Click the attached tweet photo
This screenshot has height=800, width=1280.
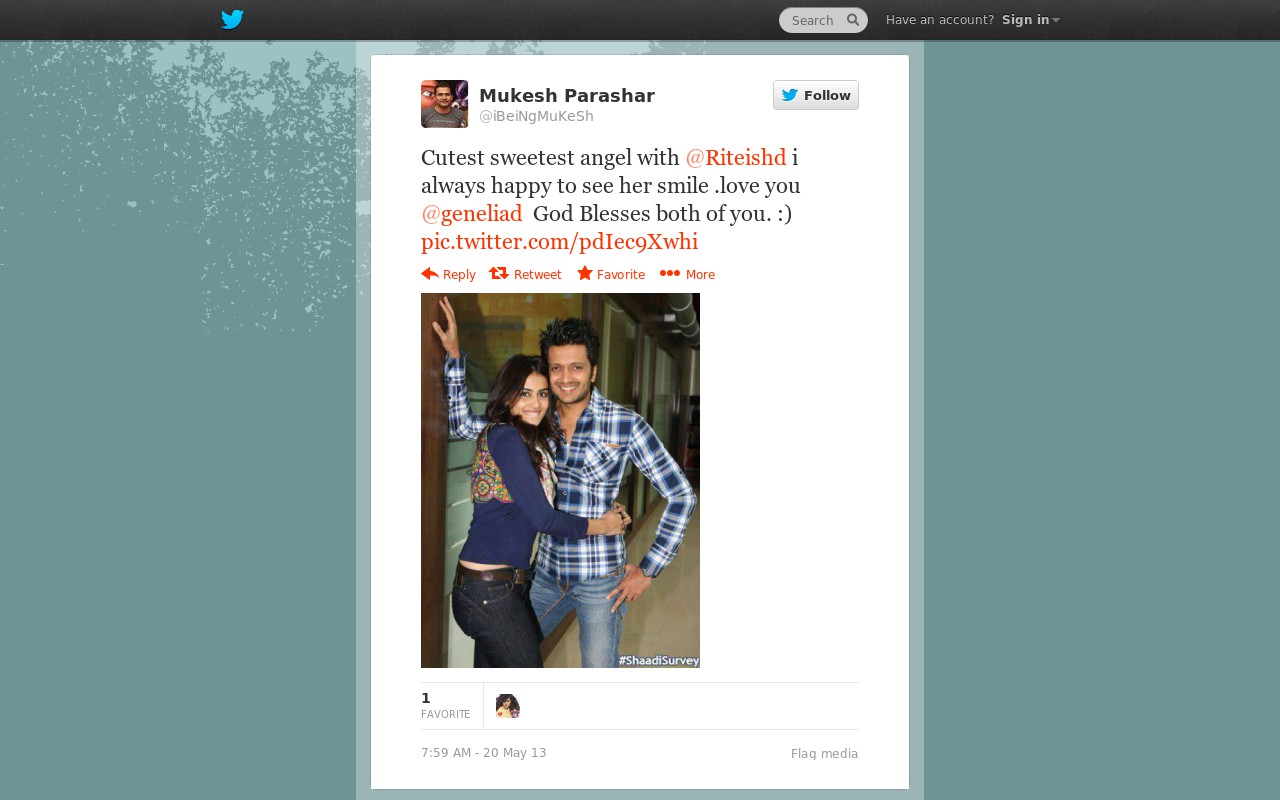[x=560, y=480]
